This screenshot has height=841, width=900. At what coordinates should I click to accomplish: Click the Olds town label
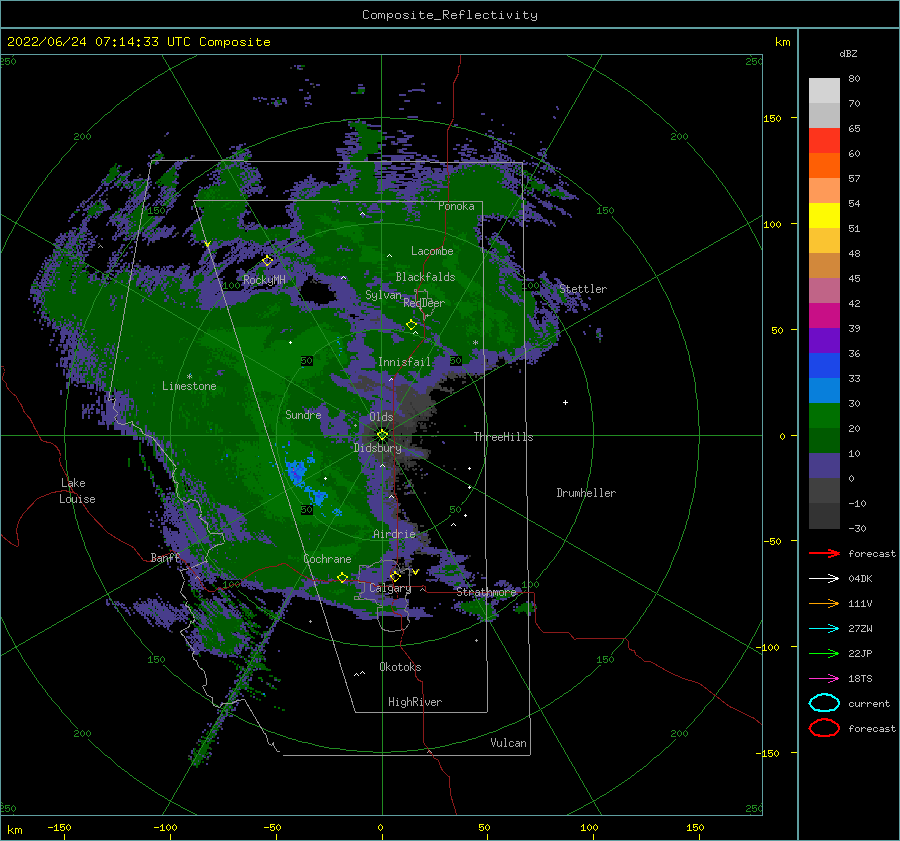[x=381, y=417]
